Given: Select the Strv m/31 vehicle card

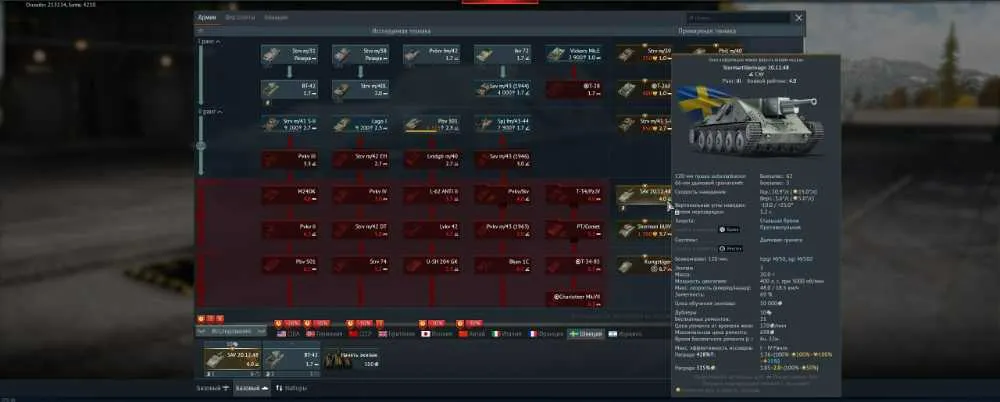Looking at the screenshot, I should tap(290, 54).
